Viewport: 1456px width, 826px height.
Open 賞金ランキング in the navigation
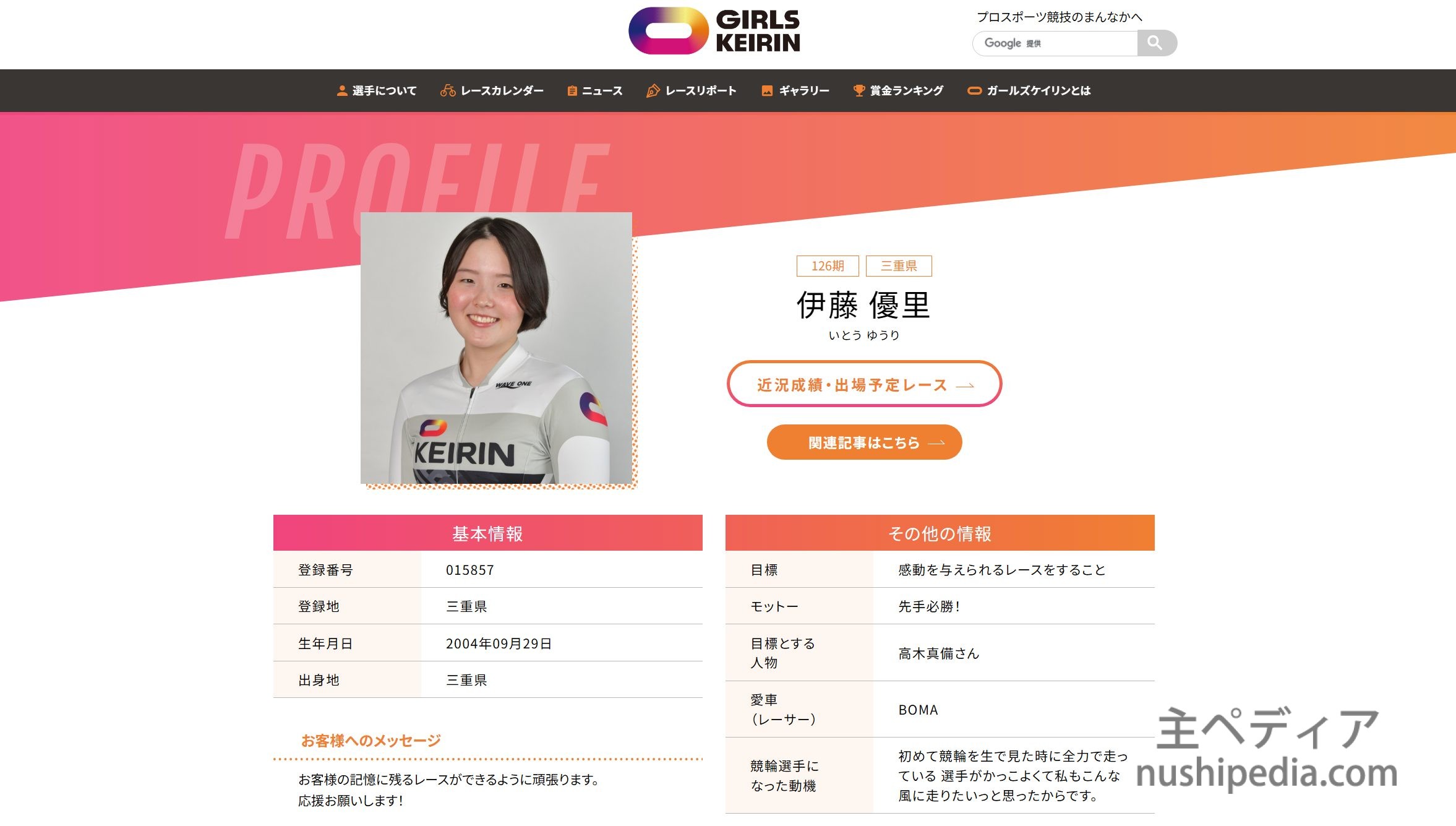pos(898,91)
